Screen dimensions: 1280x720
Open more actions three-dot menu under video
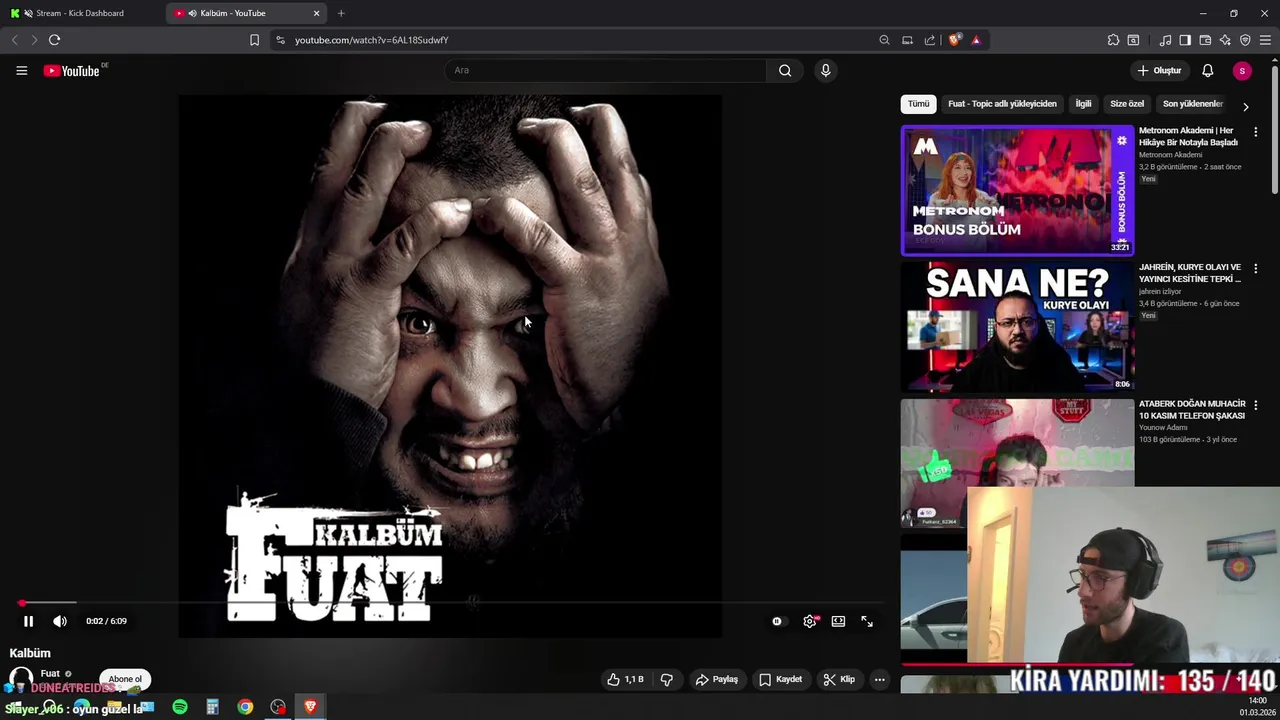880,680
